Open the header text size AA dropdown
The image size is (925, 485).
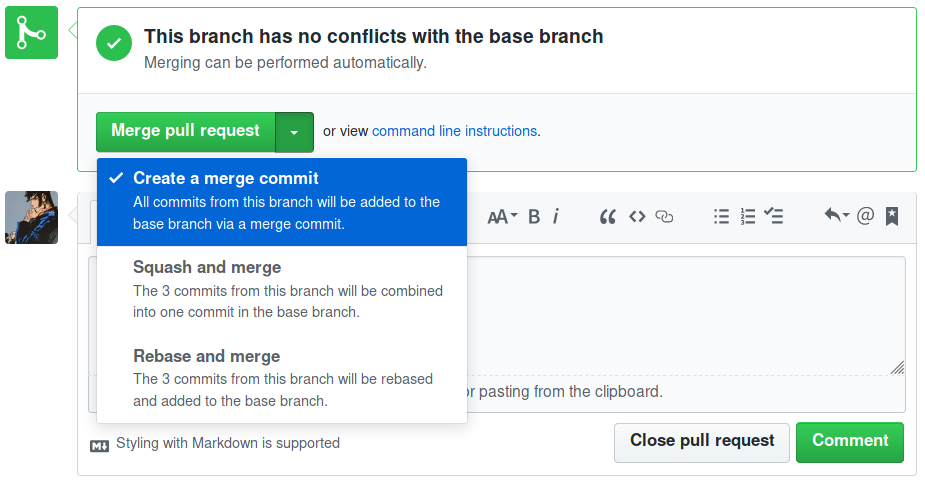pyautogui.click(x=502, y=217)
